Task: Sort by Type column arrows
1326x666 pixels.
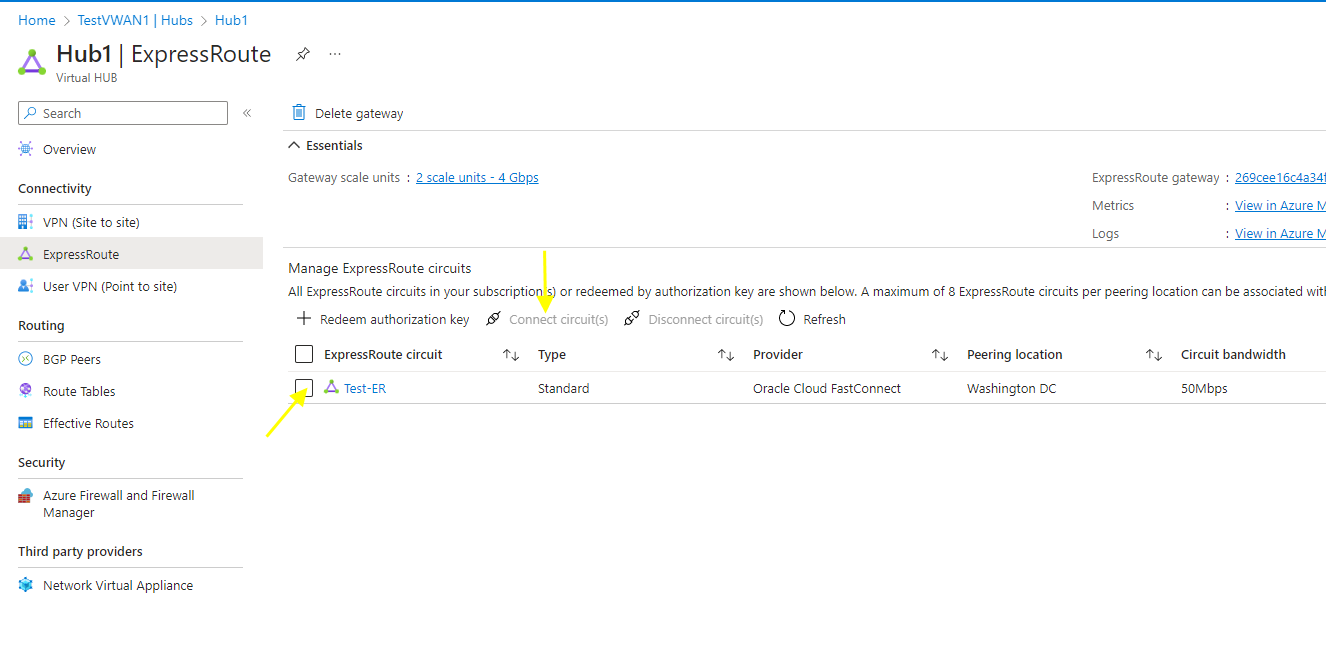Action: (726, 355)
